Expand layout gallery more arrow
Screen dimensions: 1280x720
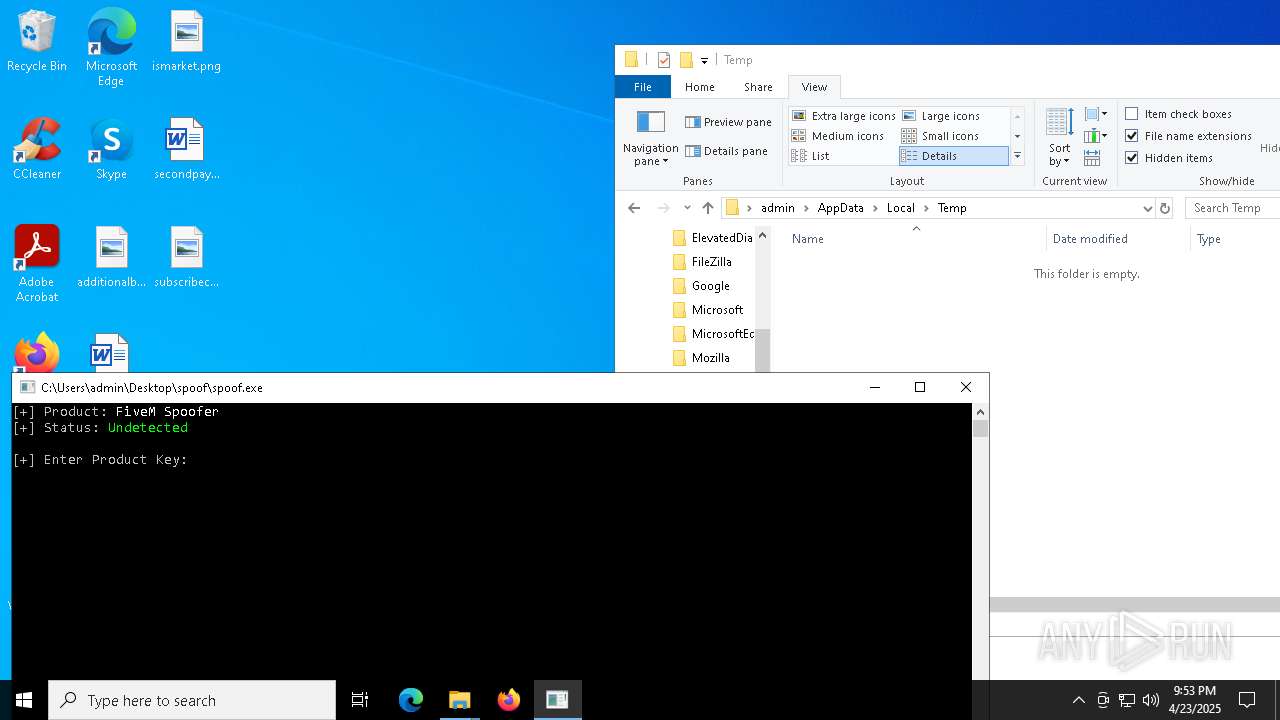coord(1017,156)
